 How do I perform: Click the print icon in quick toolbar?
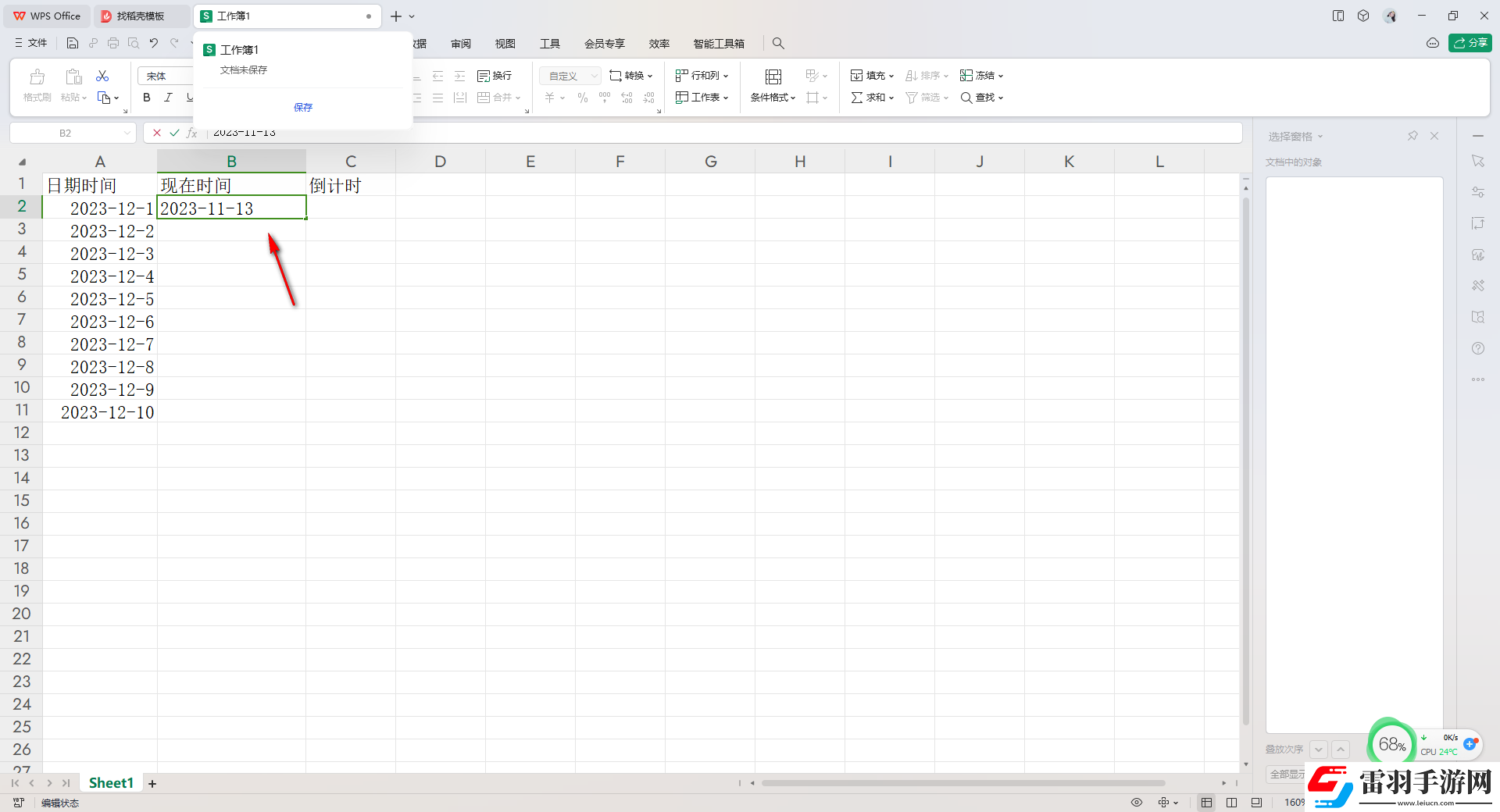(x=113, y=44)
